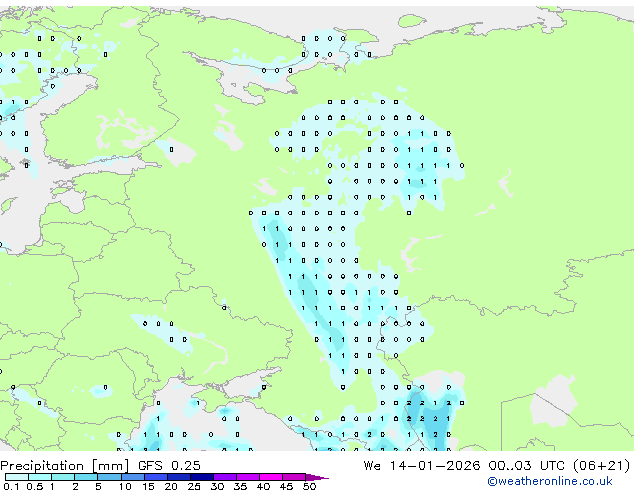Click the 'Precipitation [mm]' title text
This screenshot has width=634, height=490.
coord(65,466)
